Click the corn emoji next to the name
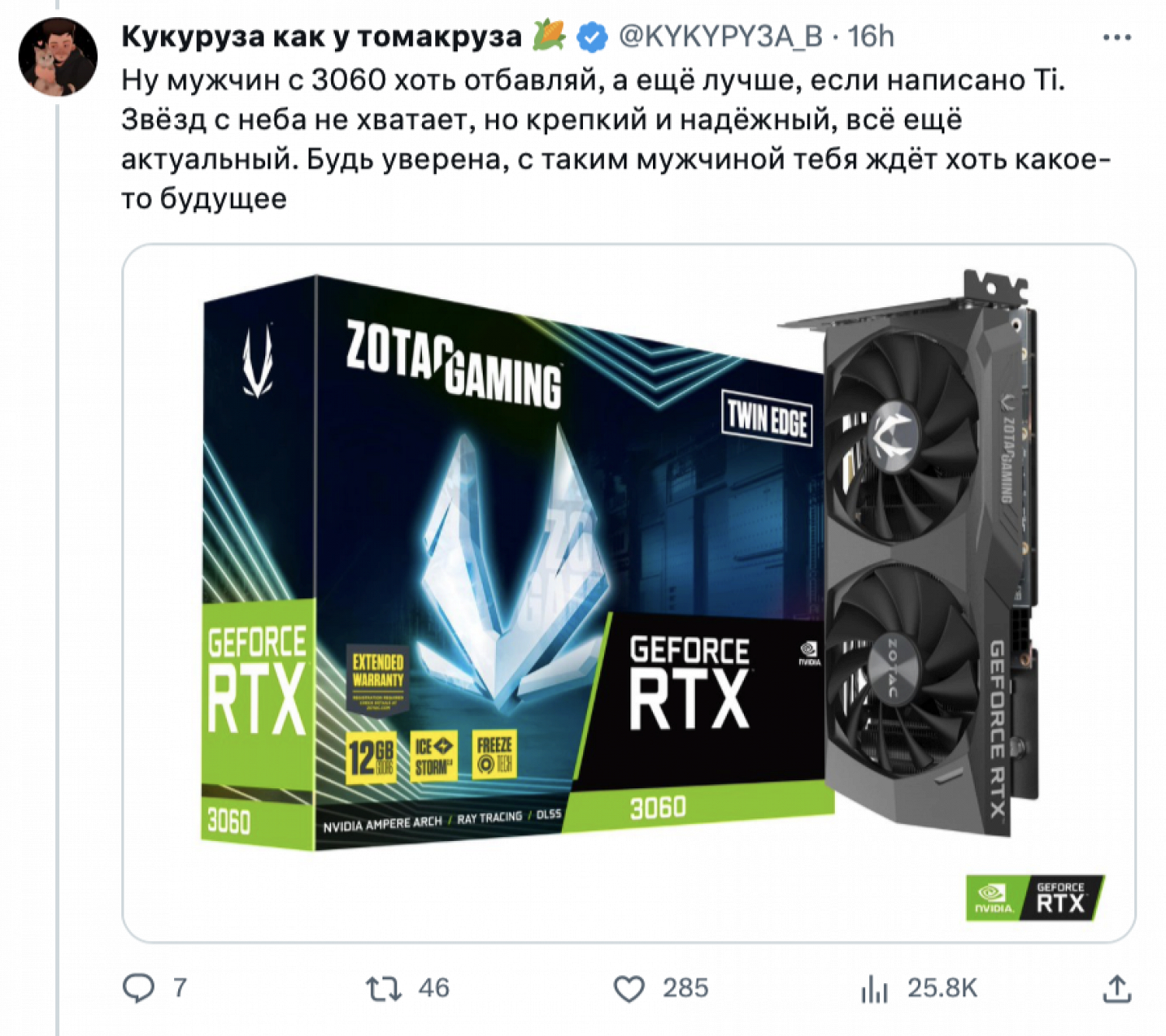 point(549,36)
